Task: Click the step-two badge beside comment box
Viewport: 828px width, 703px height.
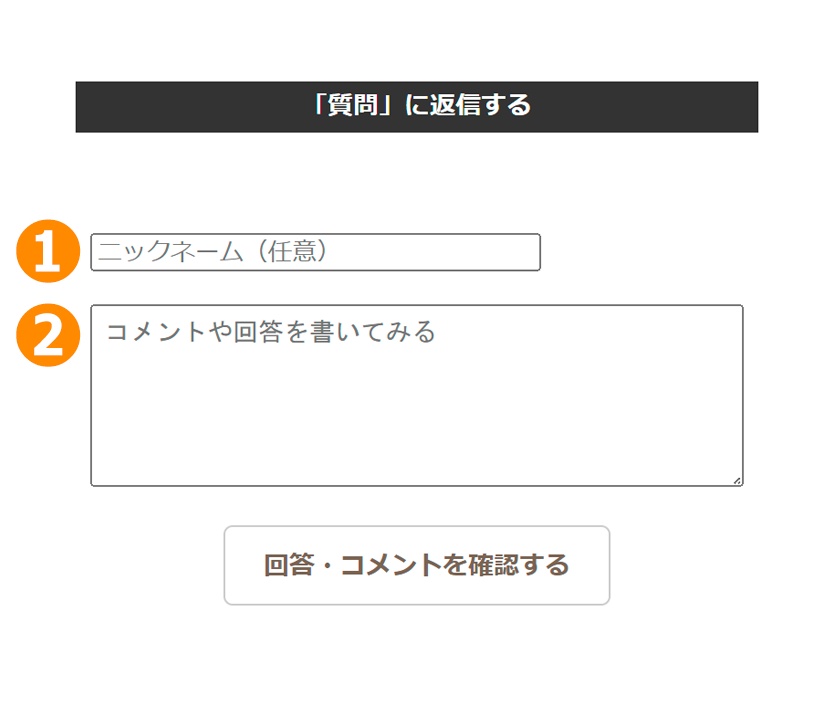Action: point(48,335)
